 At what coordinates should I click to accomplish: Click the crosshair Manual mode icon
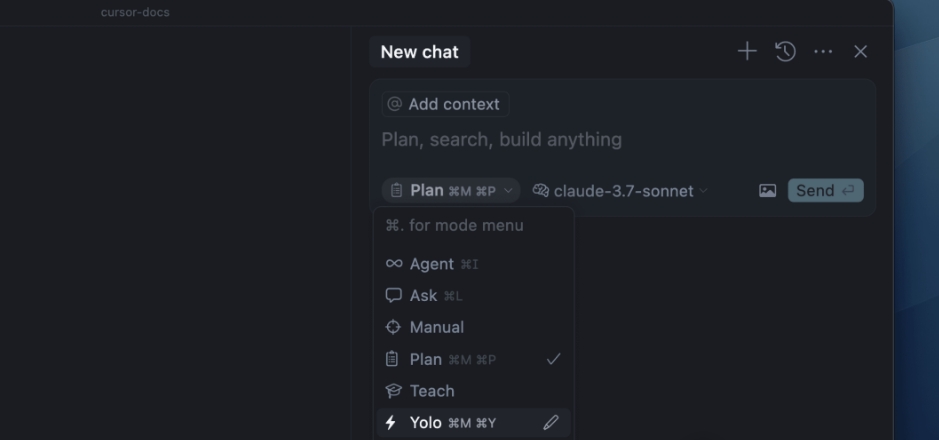click(394, 327)
